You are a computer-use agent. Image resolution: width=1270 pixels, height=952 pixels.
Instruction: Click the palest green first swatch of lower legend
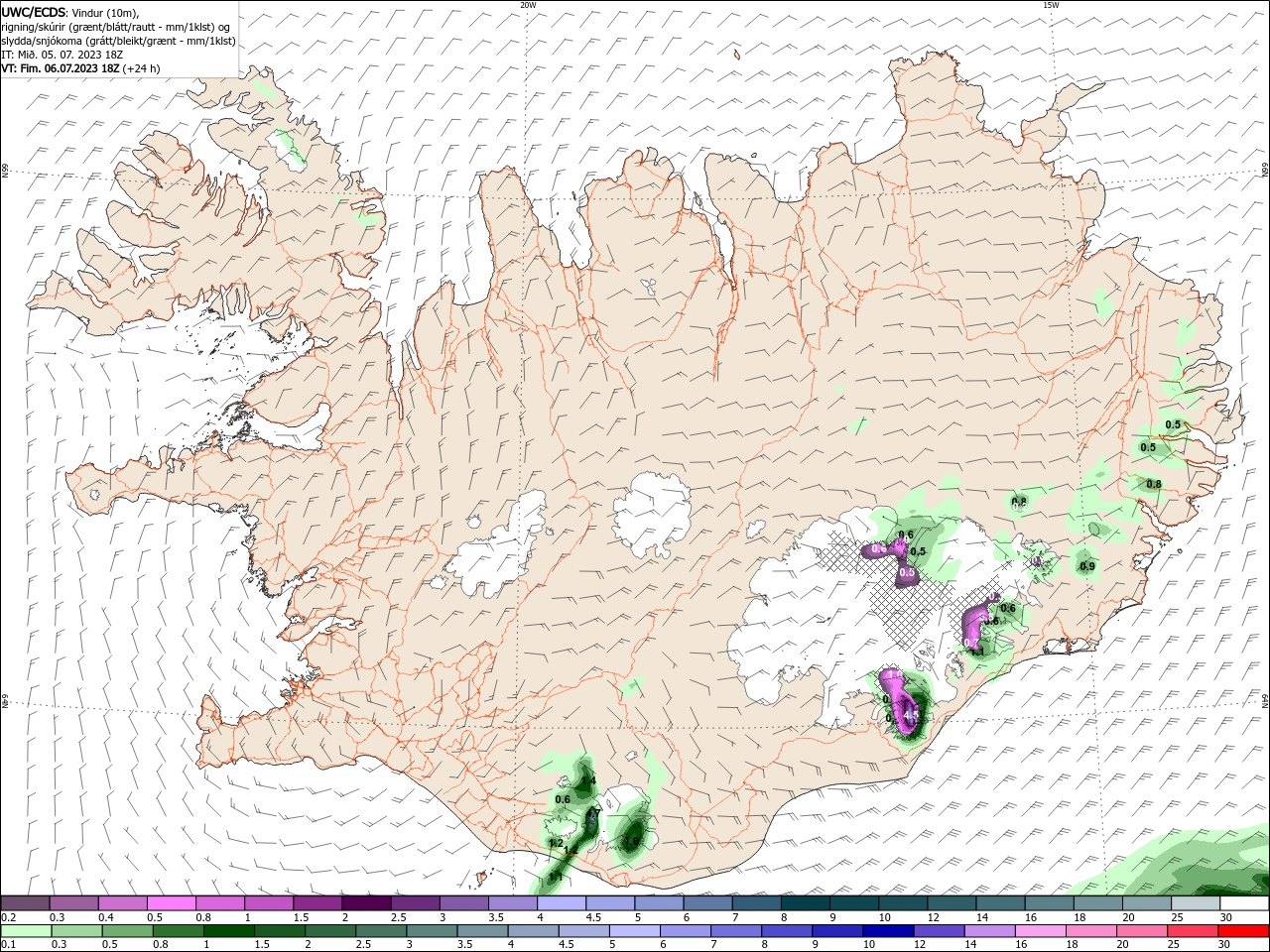point(25,931)
